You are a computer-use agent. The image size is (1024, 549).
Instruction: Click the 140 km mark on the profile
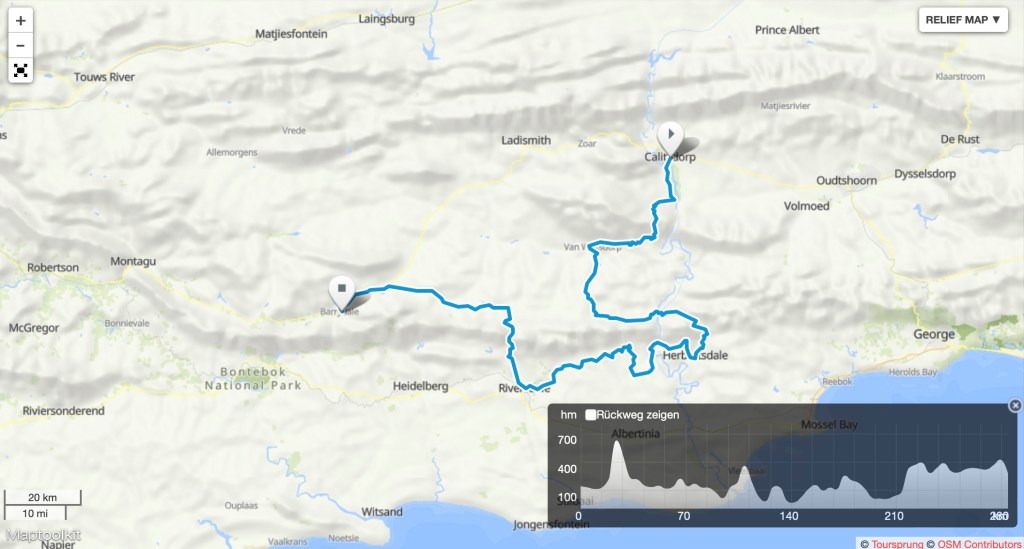coord(788,516)
